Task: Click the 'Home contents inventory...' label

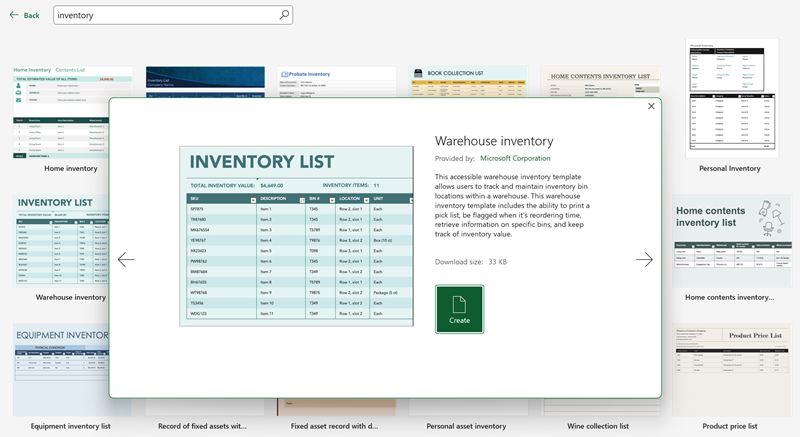Action: click(x=730, y=297)
